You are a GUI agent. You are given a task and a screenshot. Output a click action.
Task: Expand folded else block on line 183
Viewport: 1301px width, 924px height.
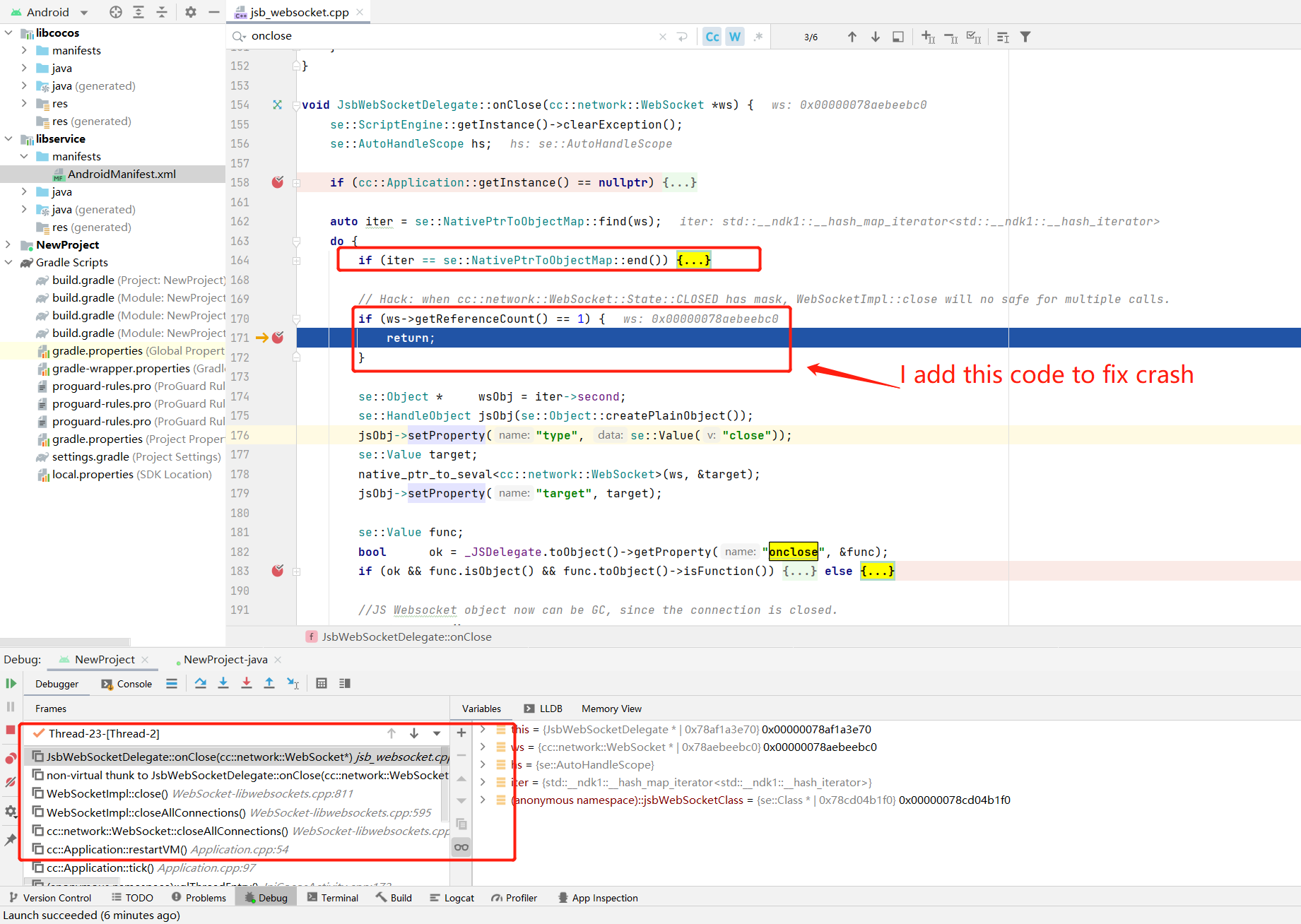878,571
